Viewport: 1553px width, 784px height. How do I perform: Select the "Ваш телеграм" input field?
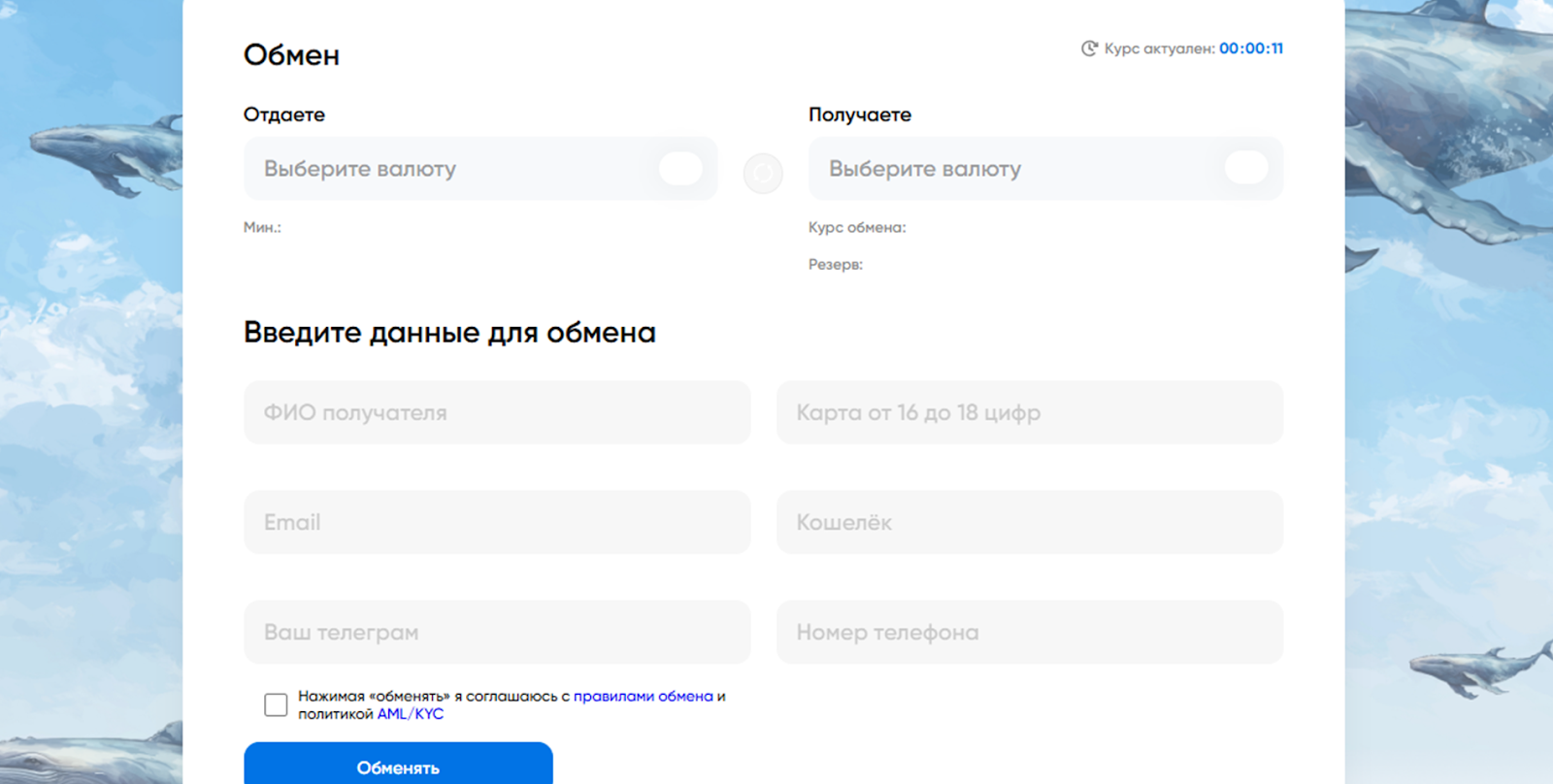click(497, 632)
